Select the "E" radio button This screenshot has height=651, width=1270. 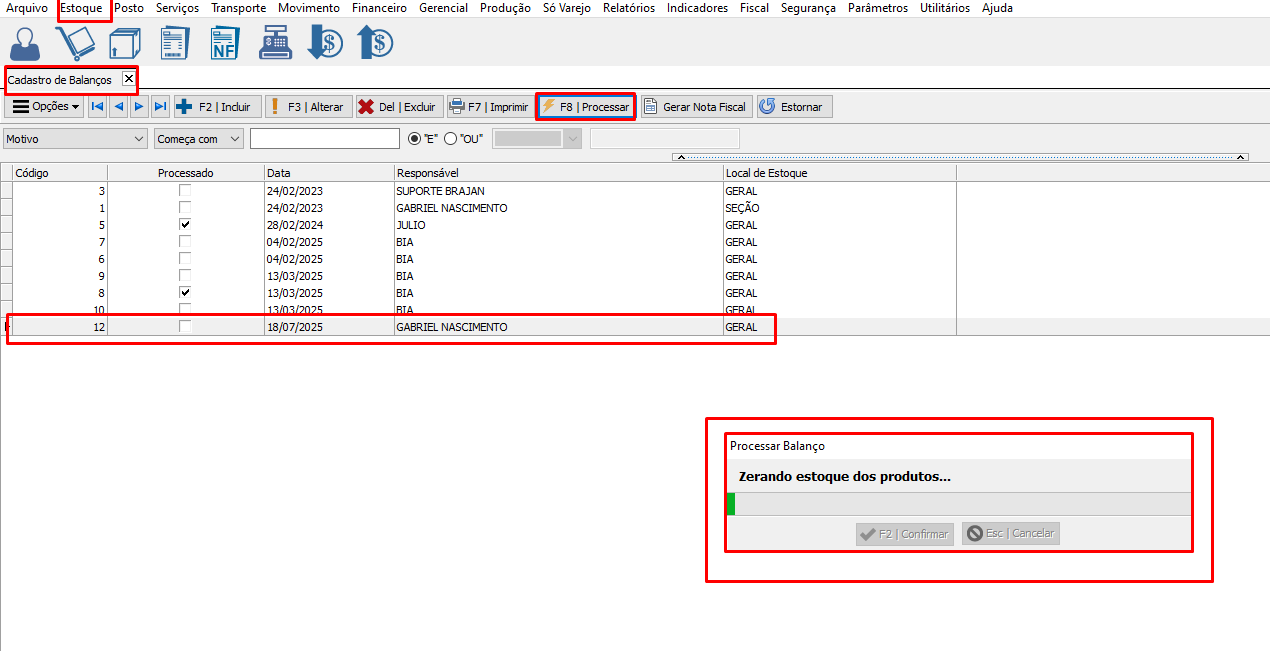tap(415, 139)
